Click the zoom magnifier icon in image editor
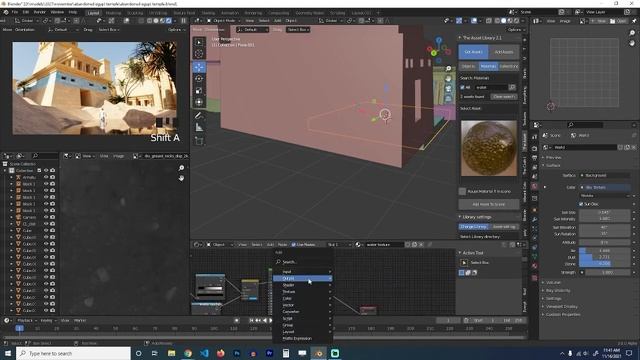The image size is (640, 360). coord(181,168)
